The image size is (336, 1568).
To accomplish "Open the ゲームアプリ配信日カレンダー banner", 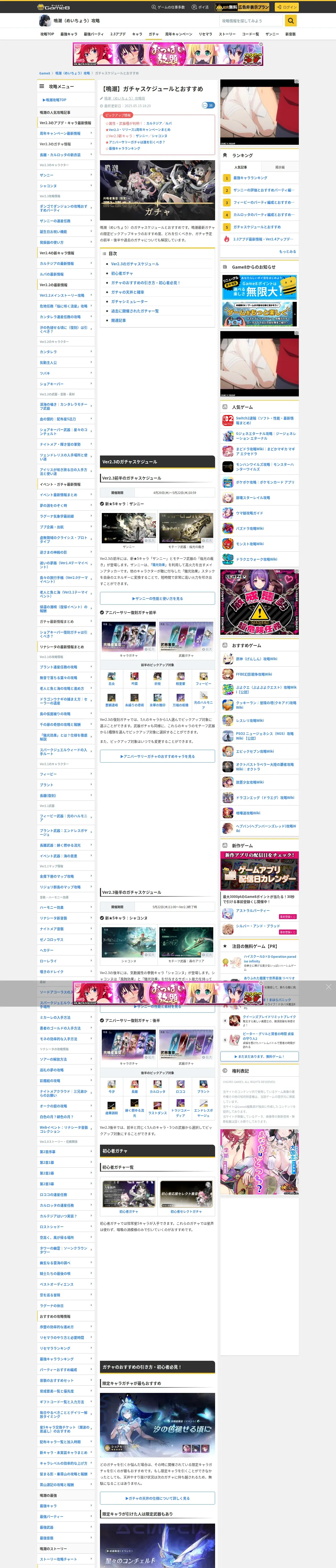I will (260, 871).
